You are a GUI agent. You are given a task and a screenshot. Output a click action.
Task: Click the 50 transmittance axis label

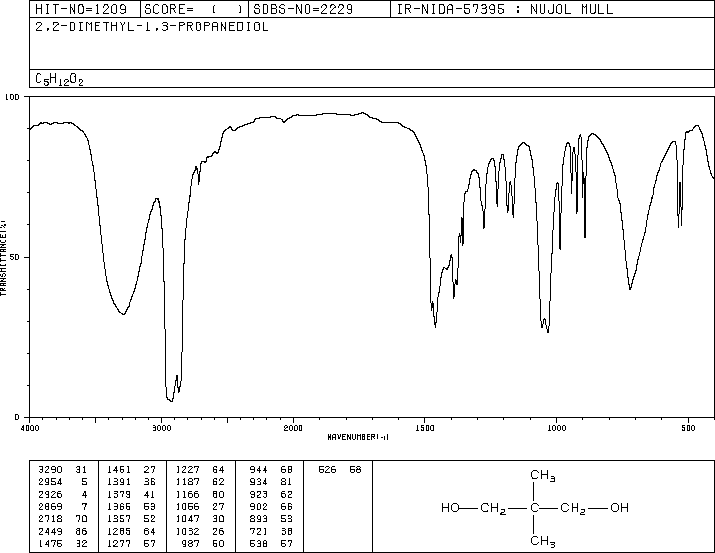(15, 257)
